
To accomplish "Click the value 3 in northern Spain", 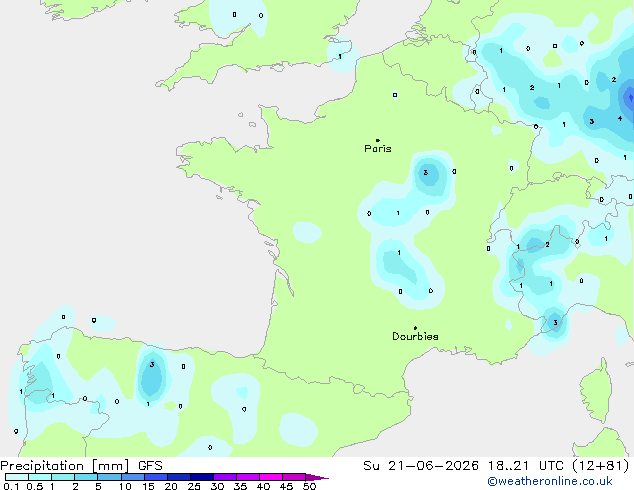I will 152,364.
